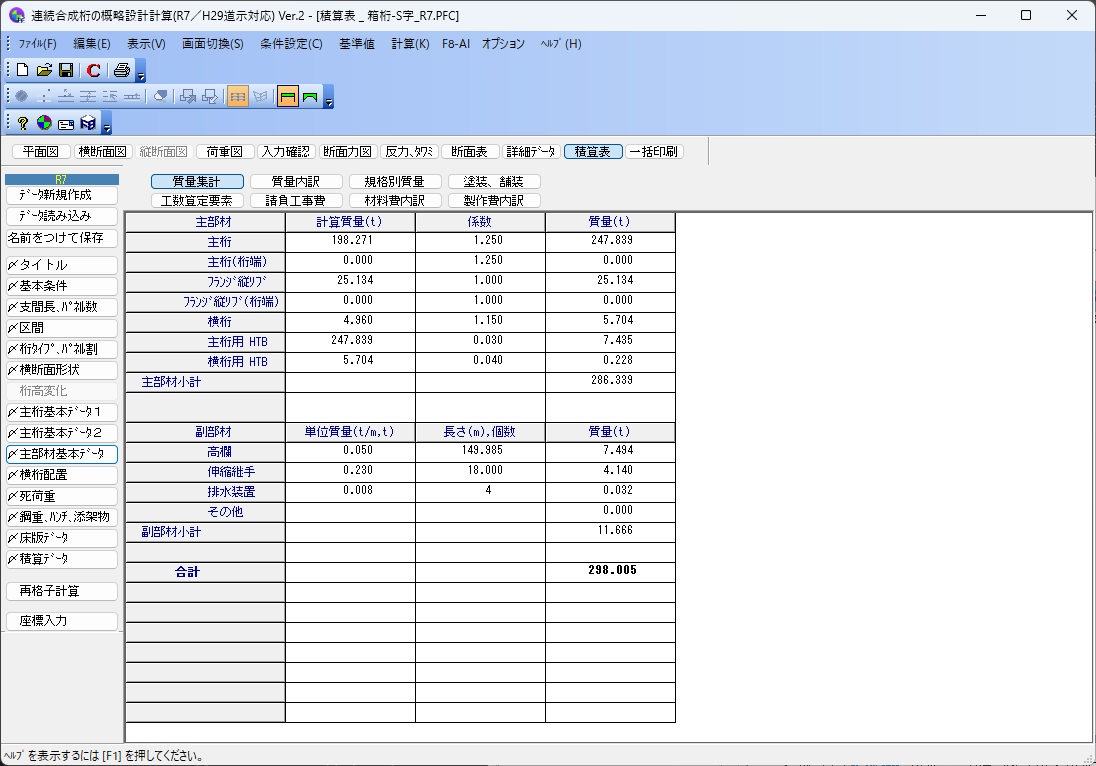Open the 質量内訳 sub-tab
Screen dimensions: 1096x766
click(296, 182)
